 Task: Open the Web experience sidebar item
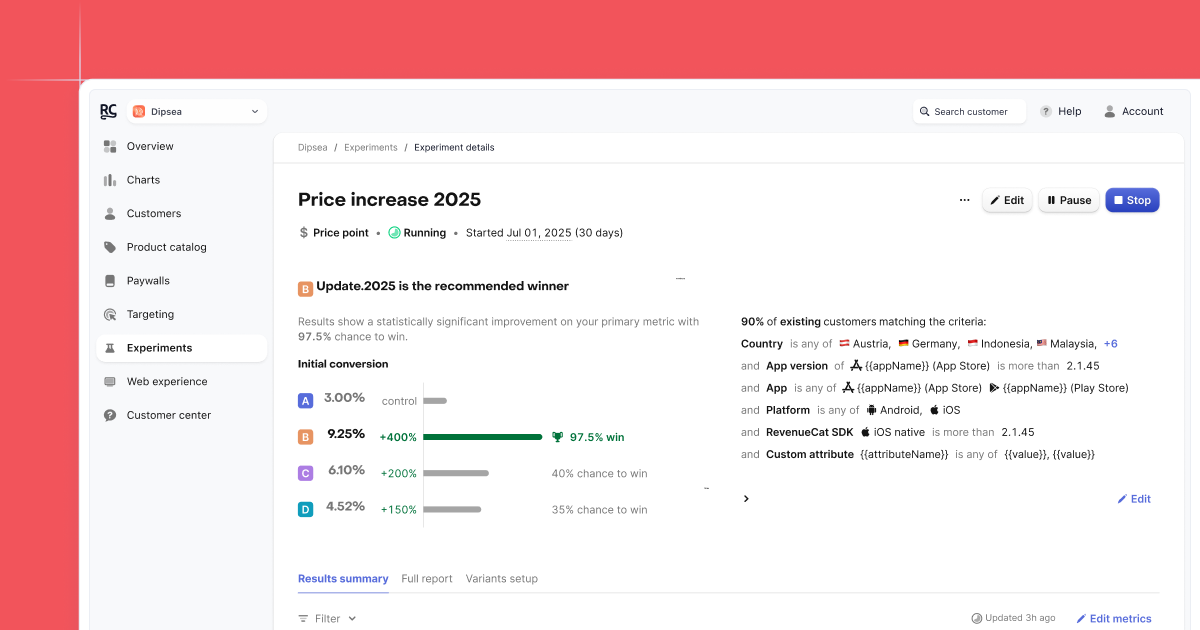point(167,382)
